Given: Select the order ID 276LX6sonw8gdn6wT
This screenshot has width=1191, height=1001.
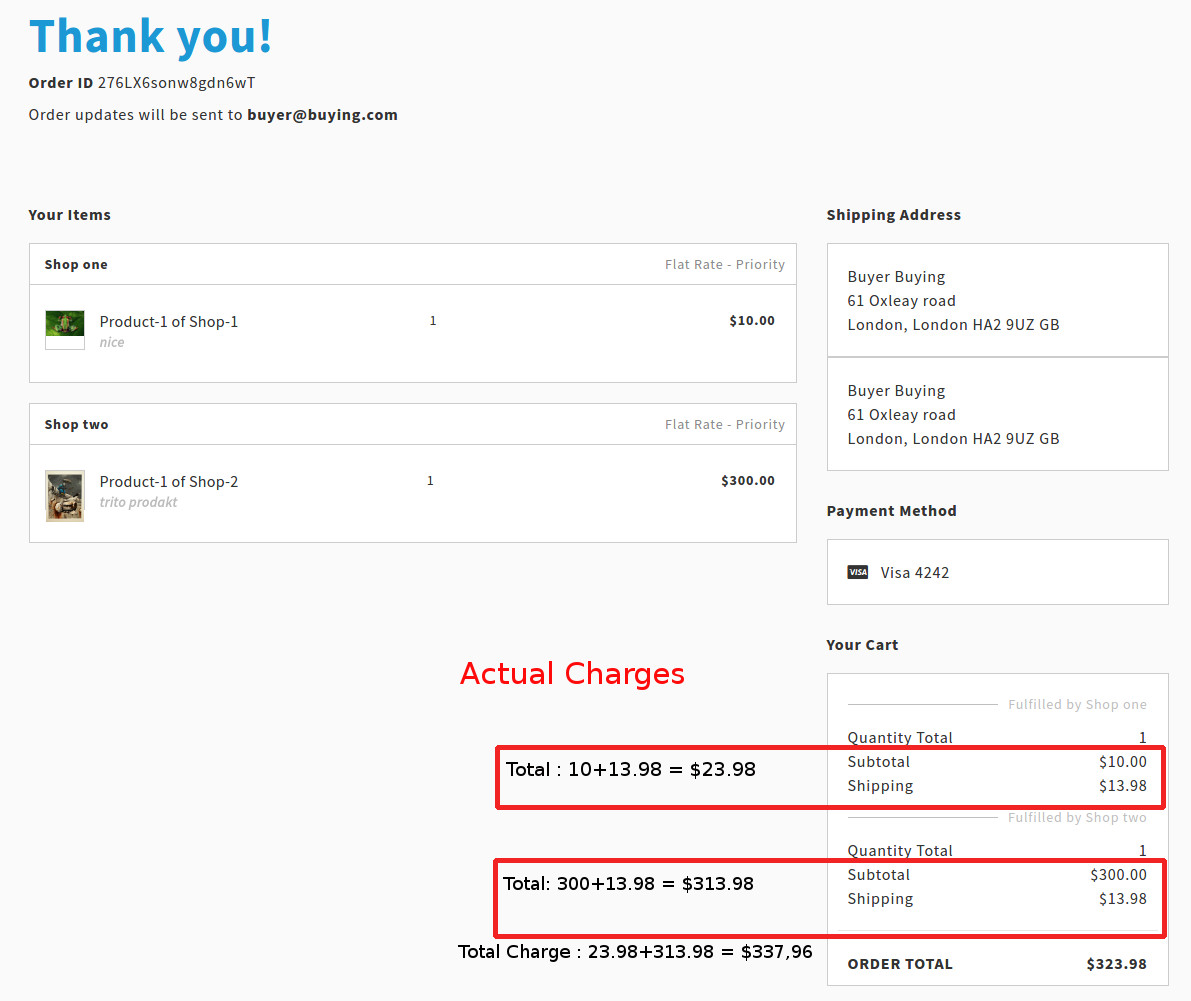Looking at the screenshot, I should [x=176, y=83].
